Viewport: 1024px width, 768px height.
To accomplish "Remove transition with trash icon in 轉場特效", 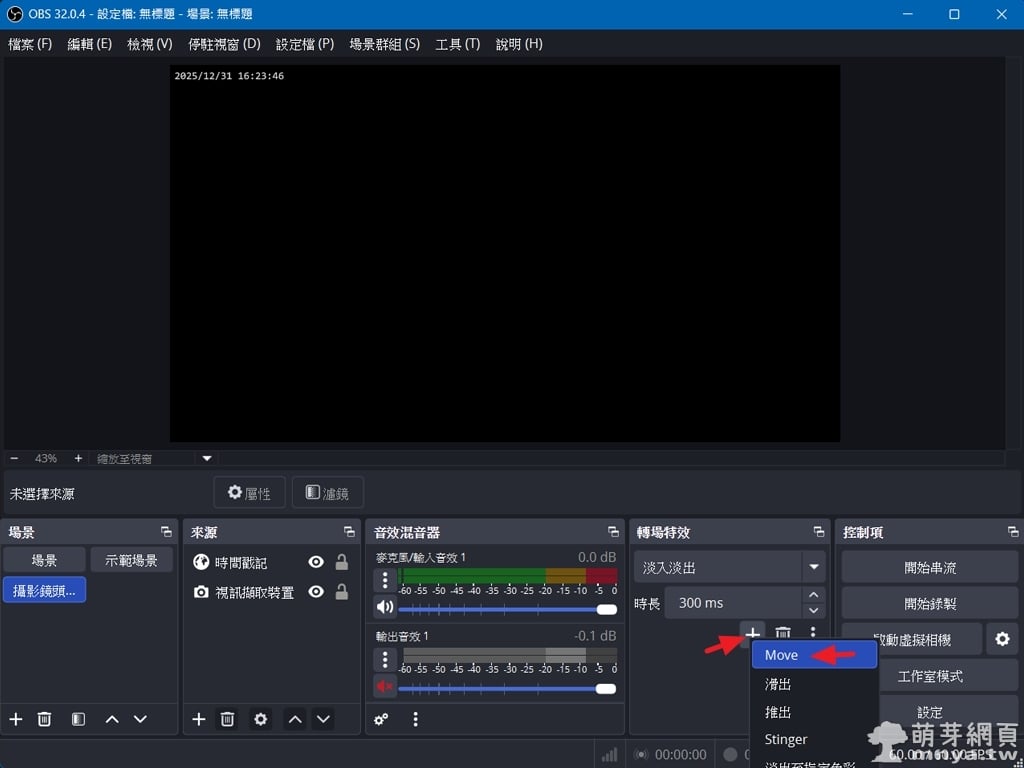I will click(783, 633).
